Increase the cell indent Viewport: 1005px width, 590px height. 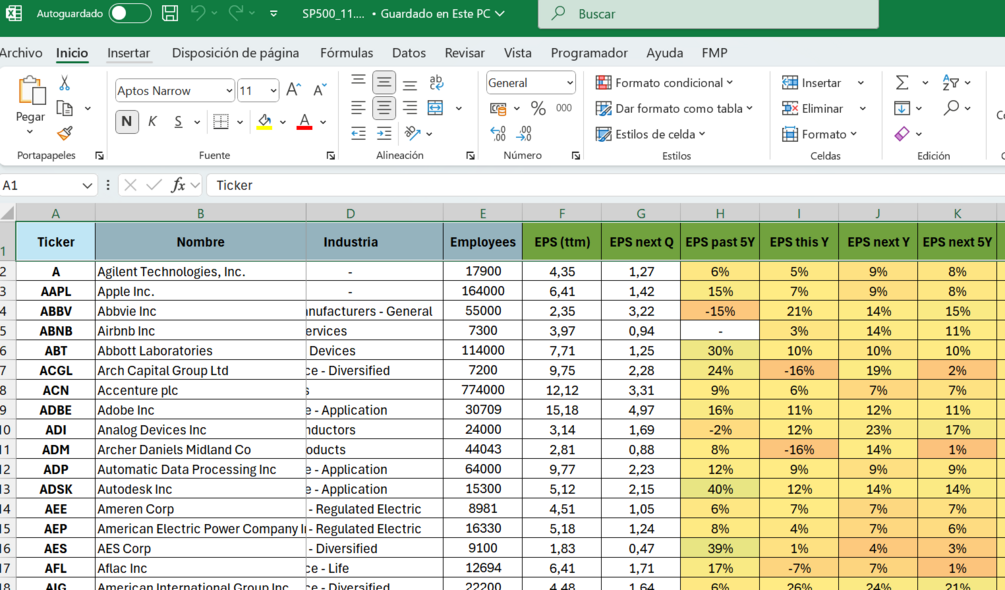pyautogui.click(x=384, y=133)
